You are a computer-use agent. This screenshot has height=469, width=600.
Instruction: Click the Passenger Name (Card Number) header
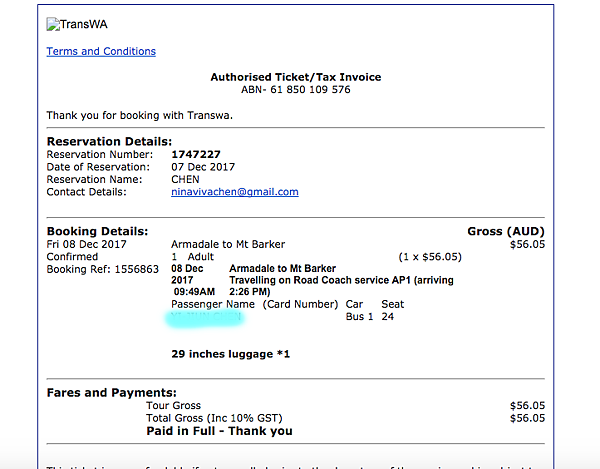pyautogui.click(x=254, y=304)
